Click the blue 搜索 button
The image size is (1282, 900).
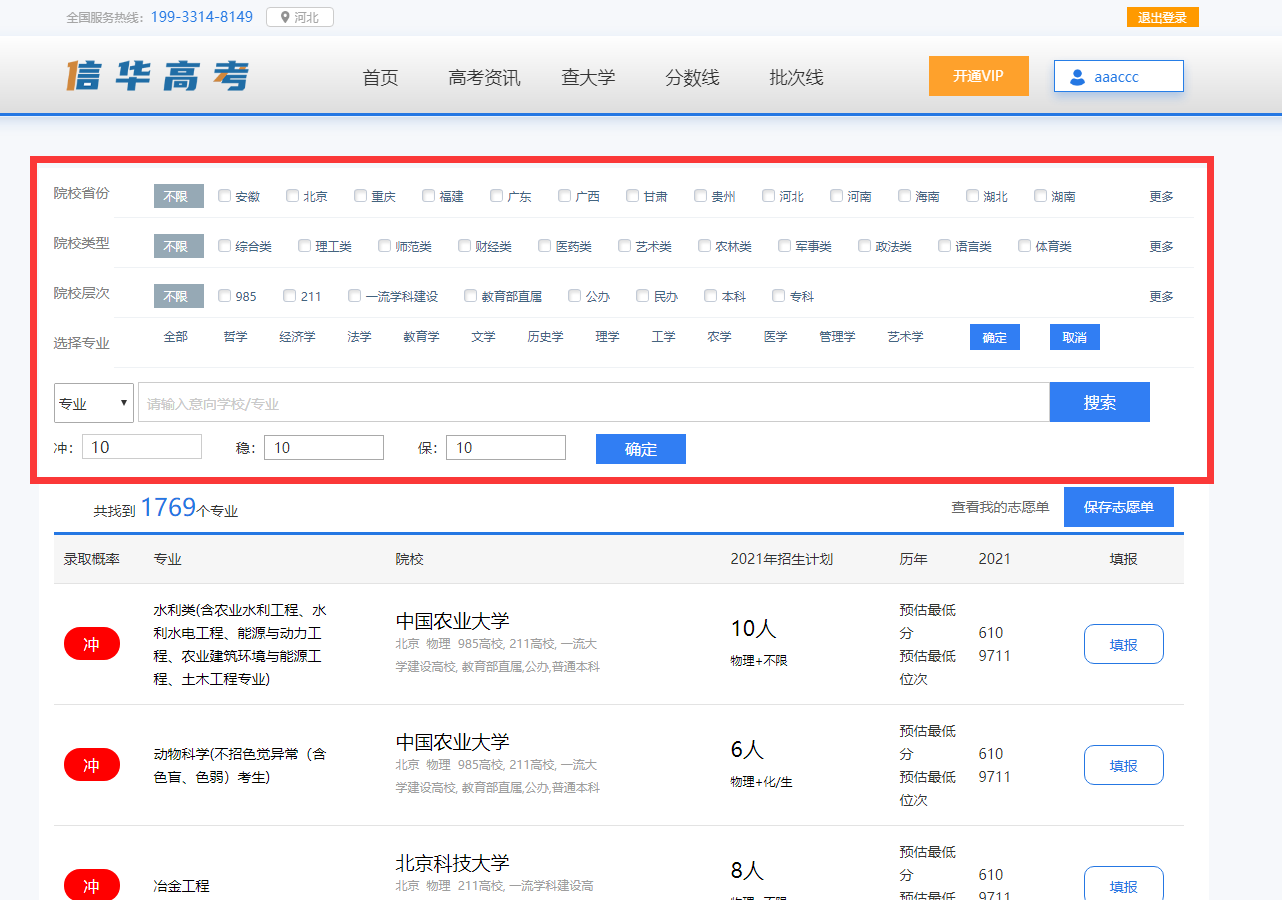(x=1099, y=402)
